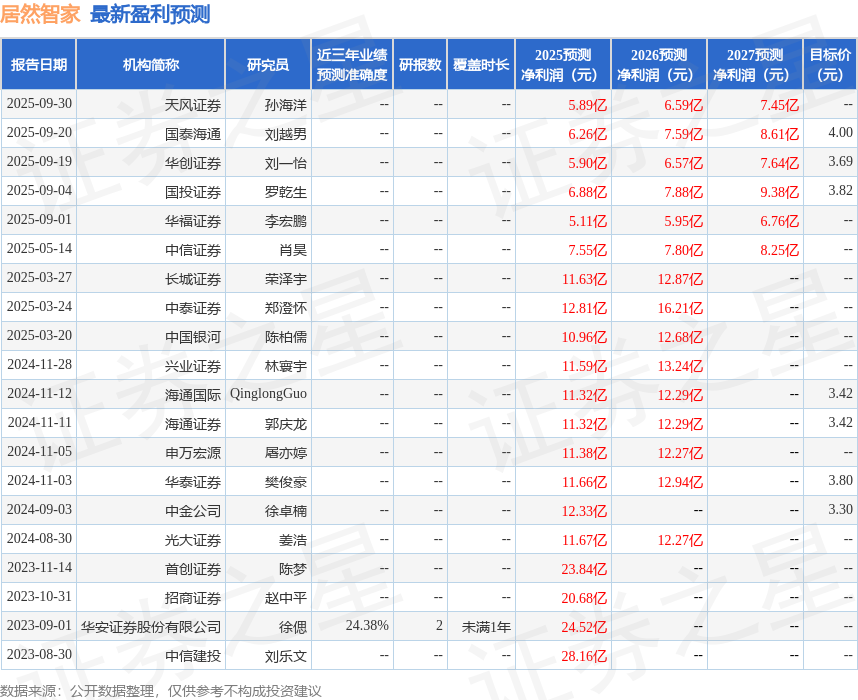Click researcher name 刘越男
Viewport: 858px width, 700px height.
pos(286,134)
